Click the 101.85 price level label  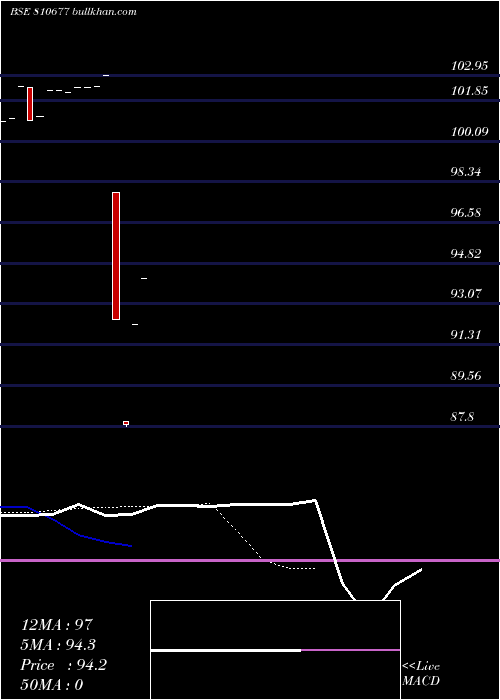point(469,91)
